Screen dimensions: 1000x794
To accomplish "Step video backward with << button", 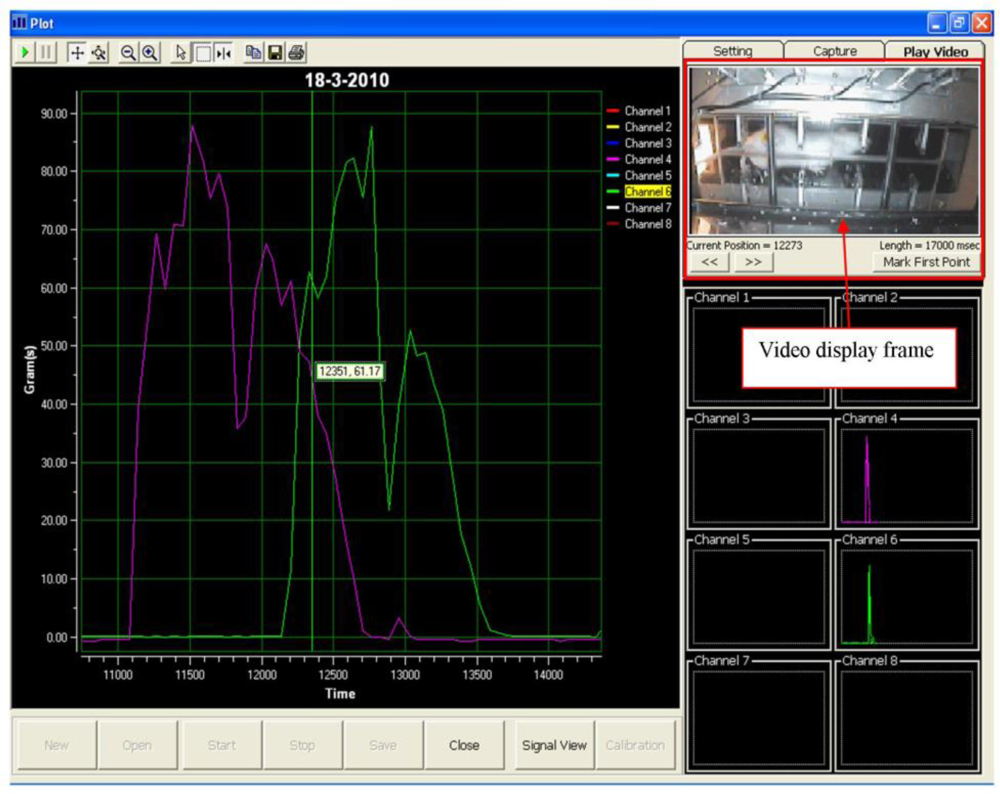I will 709,262.
